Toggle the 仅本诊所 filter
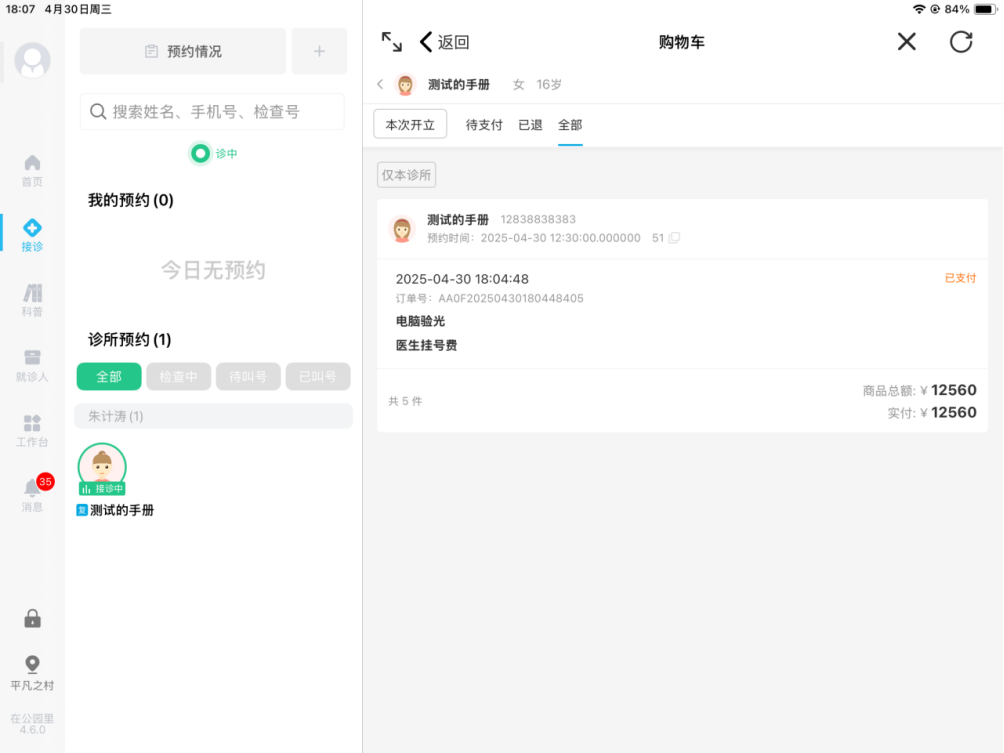The width and height of the screenshot is (1004, 753). (406, 175)
